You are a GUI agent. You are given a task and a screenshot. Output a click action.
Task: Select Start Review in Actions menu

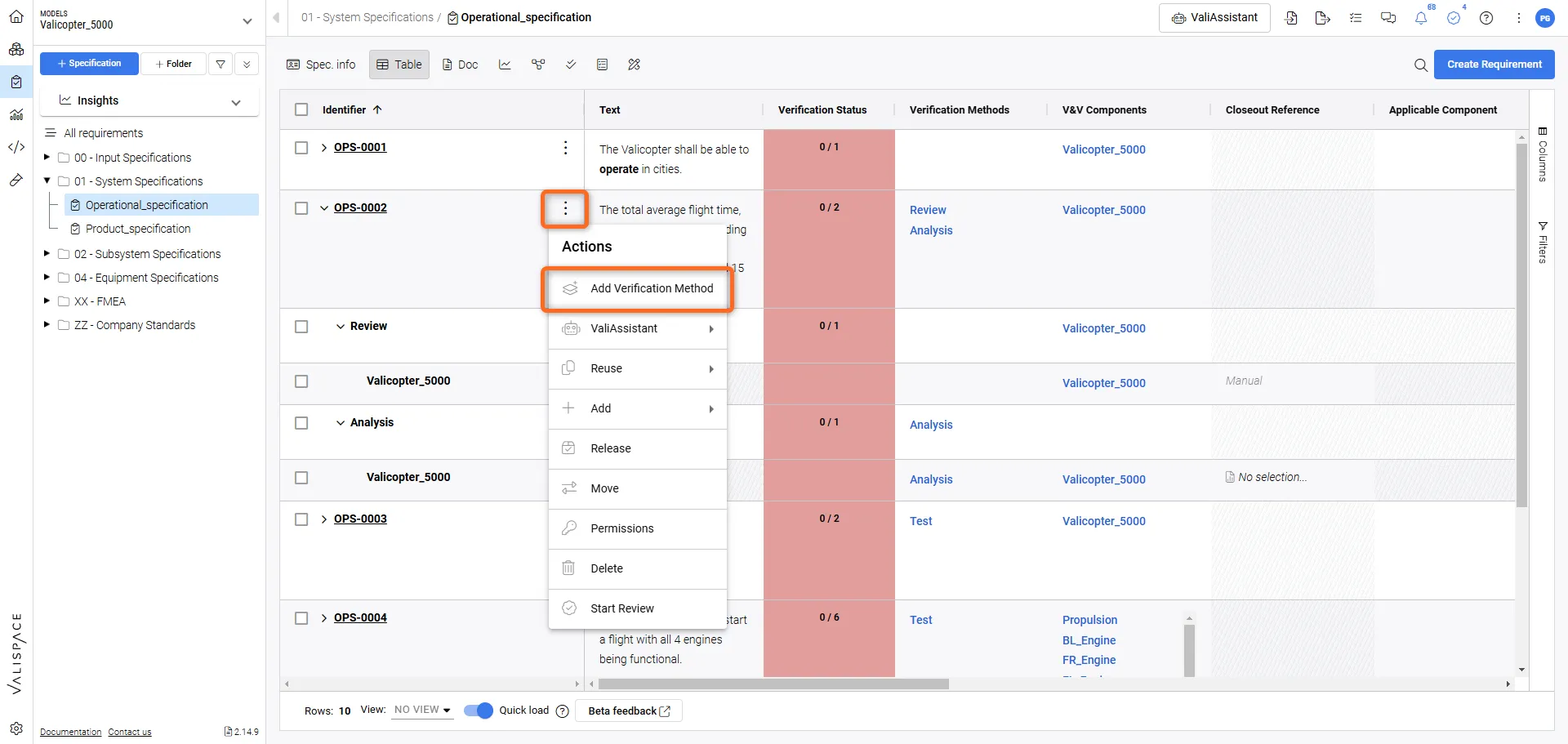[638, 608]
